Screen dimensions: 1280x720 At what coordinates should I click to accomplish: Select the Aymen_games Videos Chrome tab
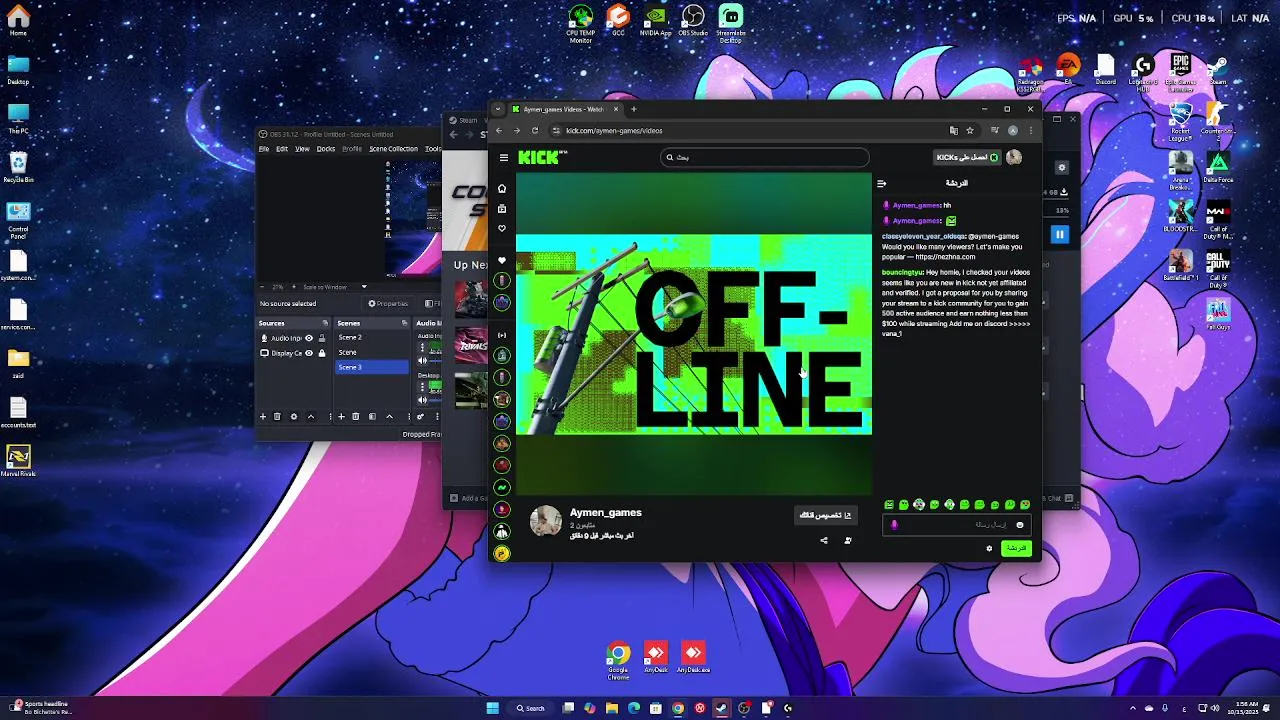tap(565, 109)
